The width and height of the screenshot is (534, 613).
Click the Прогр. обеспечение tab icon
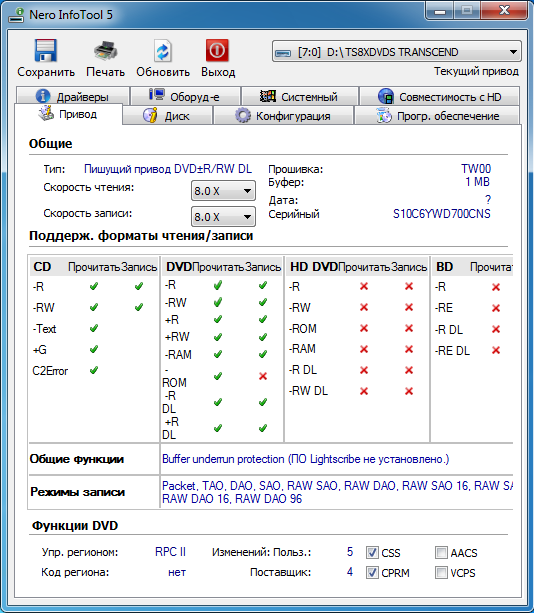point(383,116)
